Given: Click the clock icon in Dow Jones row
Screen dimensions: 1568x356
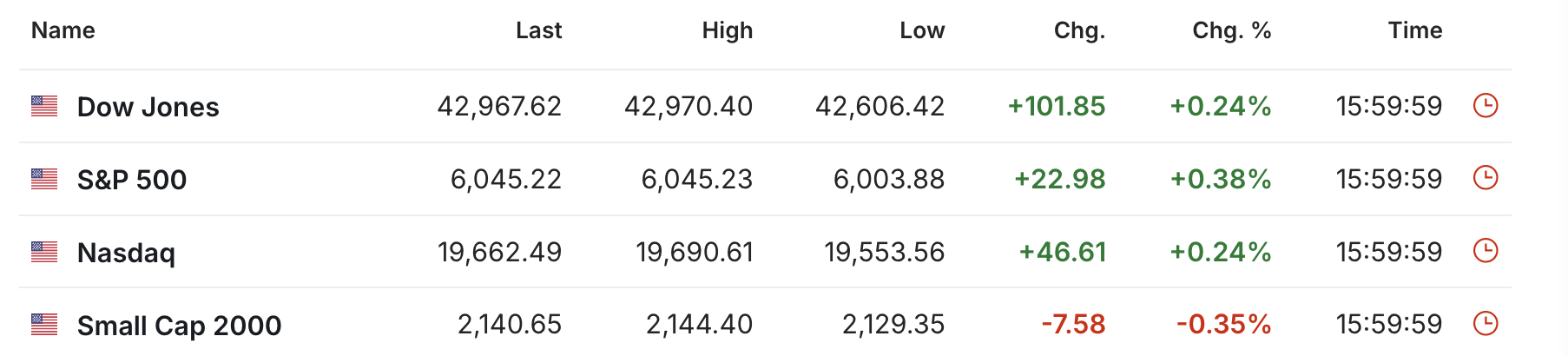Looking at the screenshot, I should (x=1486, y=106).
